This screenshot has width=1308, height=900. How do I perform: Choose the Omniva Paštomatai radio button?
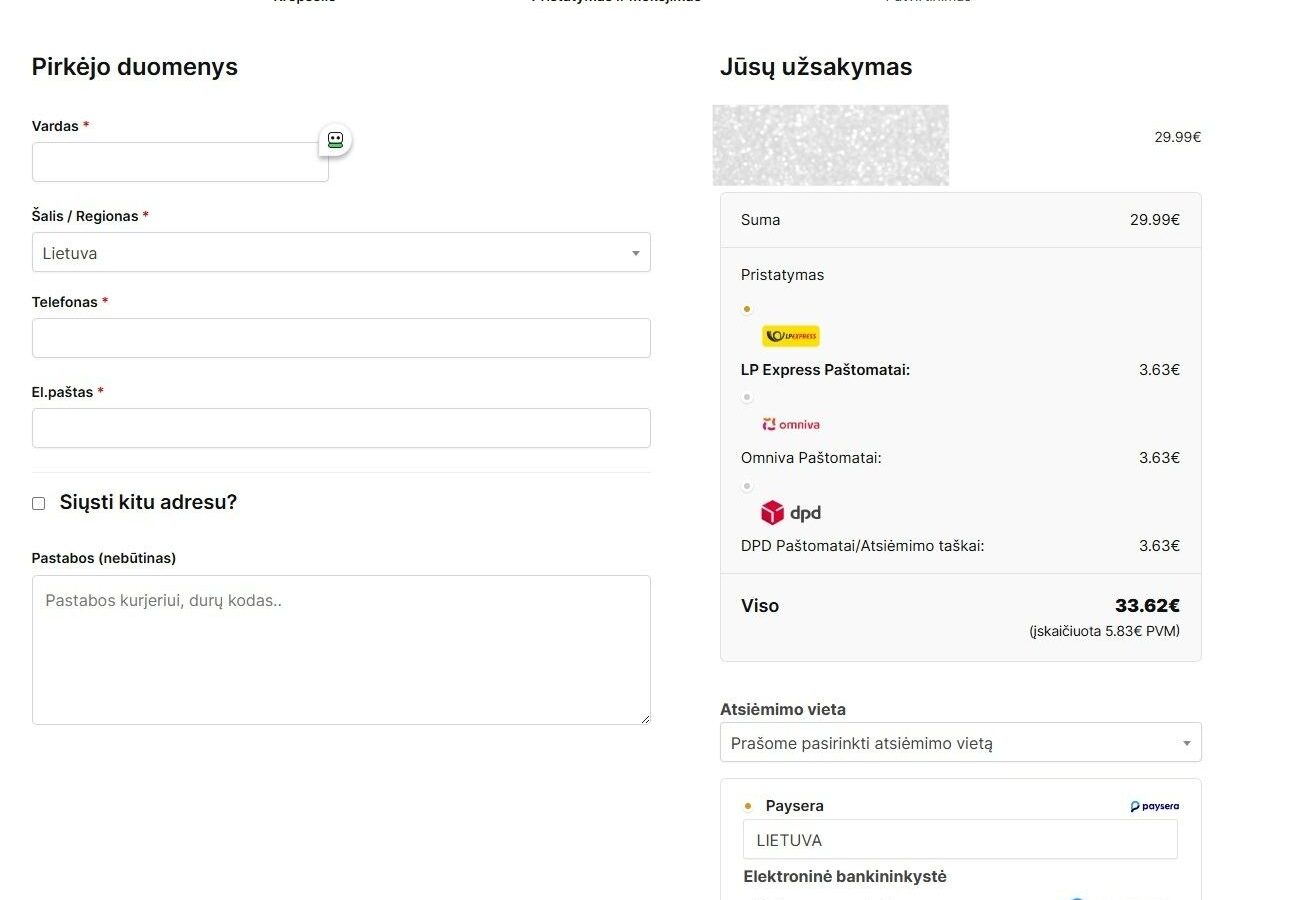(x=747, y=397)
